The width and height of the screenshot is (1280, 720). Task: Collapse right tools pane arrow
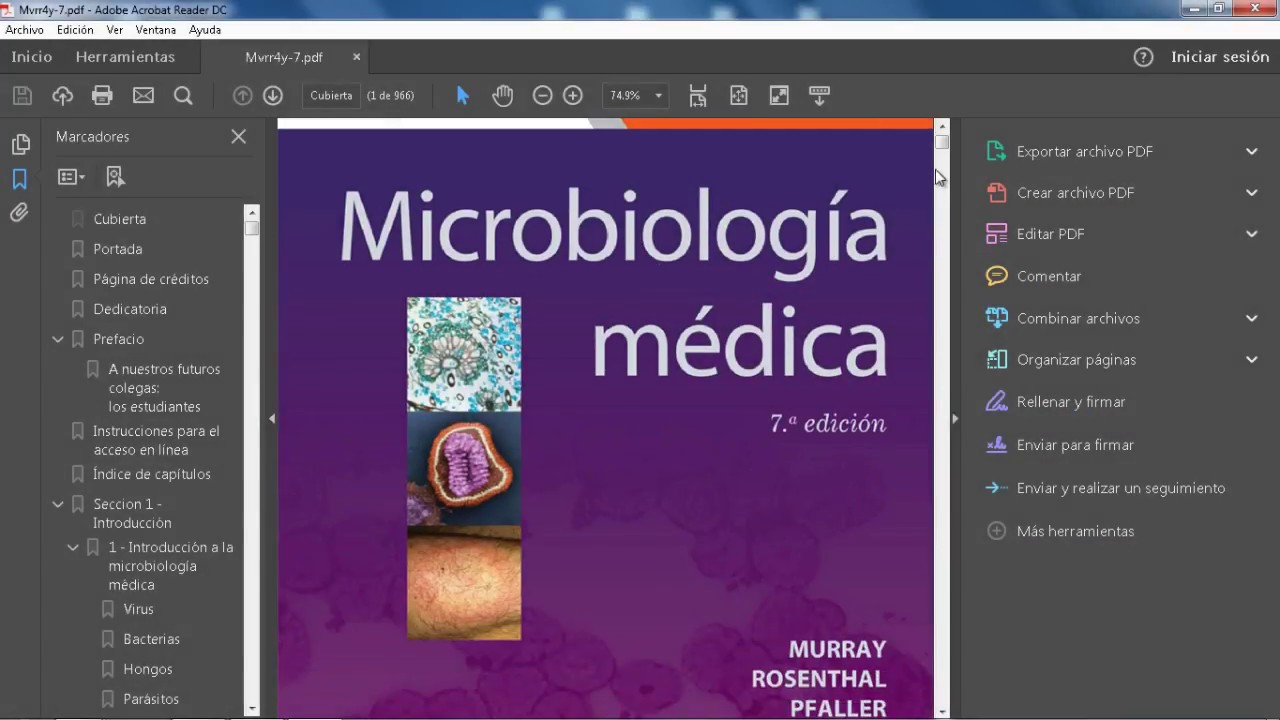tap(955, 419)
